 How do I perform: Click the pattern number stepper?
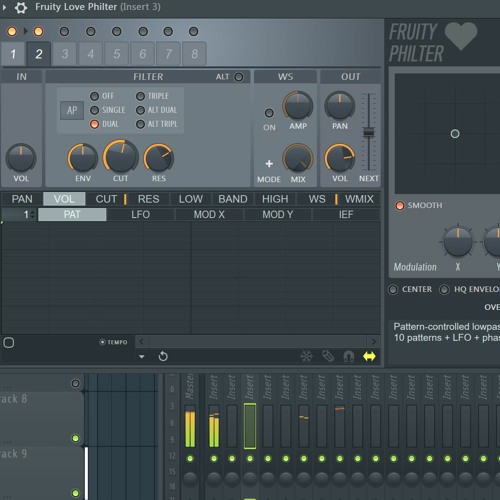[x=33, y=214]
